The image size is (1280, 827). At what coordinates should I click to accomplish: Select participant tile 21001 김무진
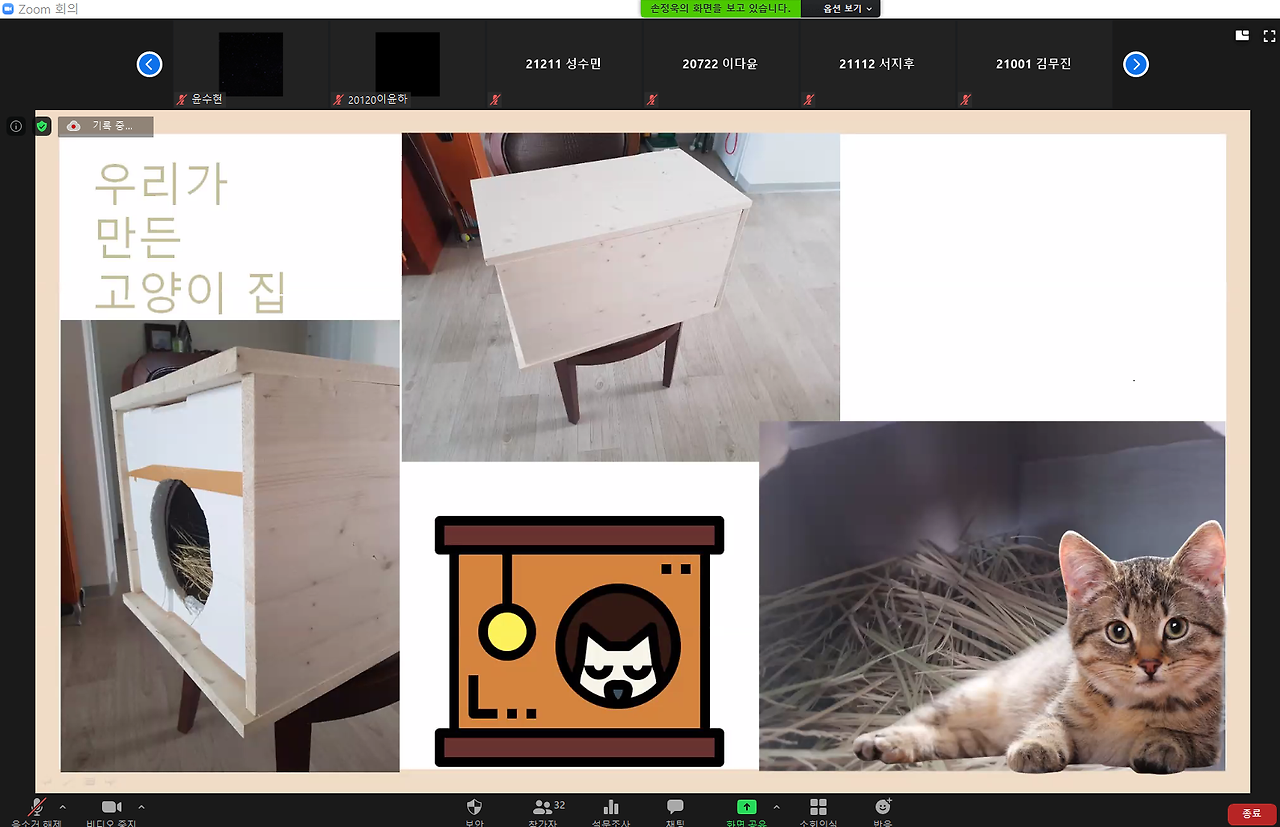(x=1034, y=65)
